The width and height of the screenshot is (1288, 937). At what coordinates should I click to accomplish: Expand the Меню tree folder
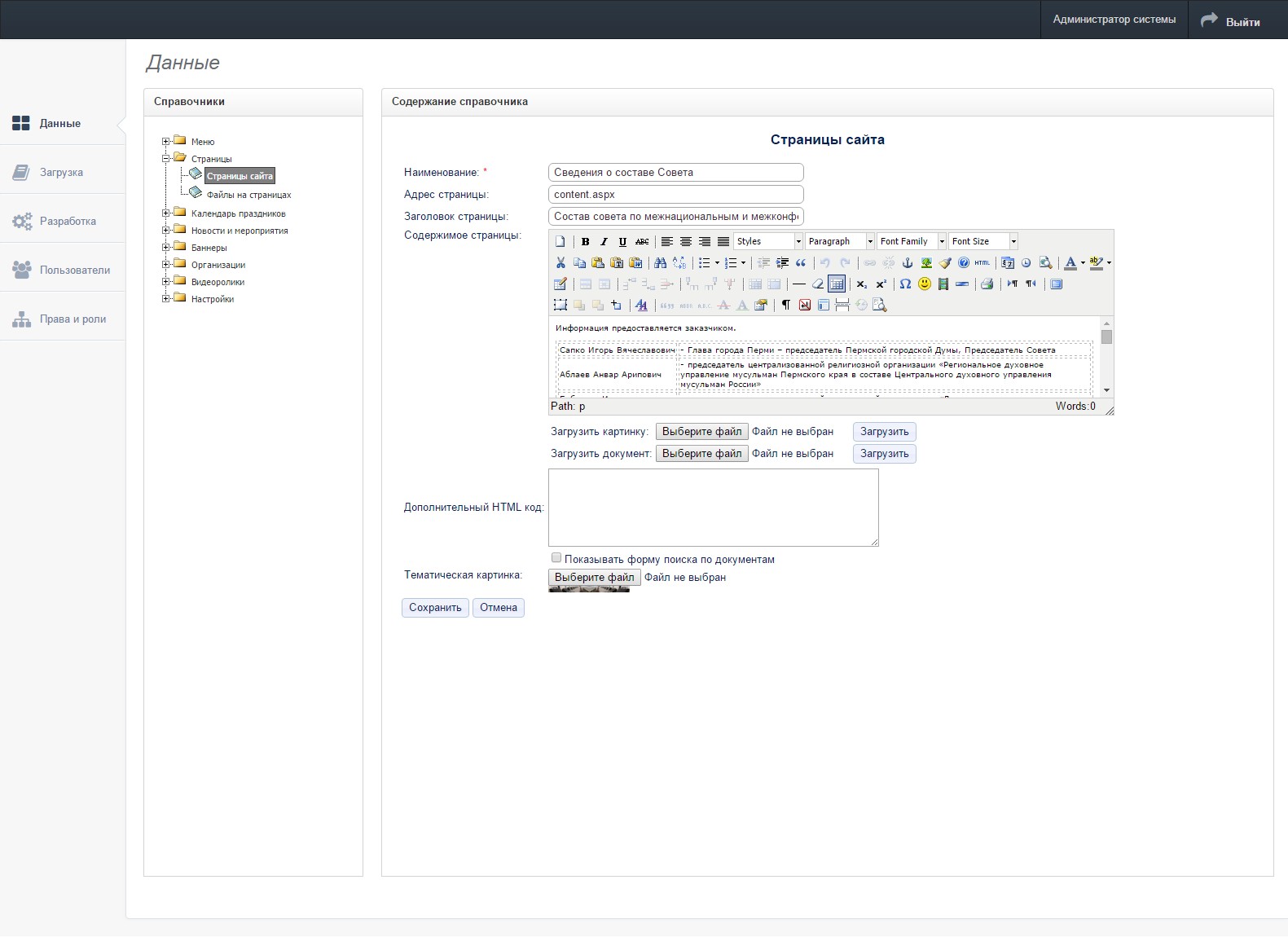point(166,142)
